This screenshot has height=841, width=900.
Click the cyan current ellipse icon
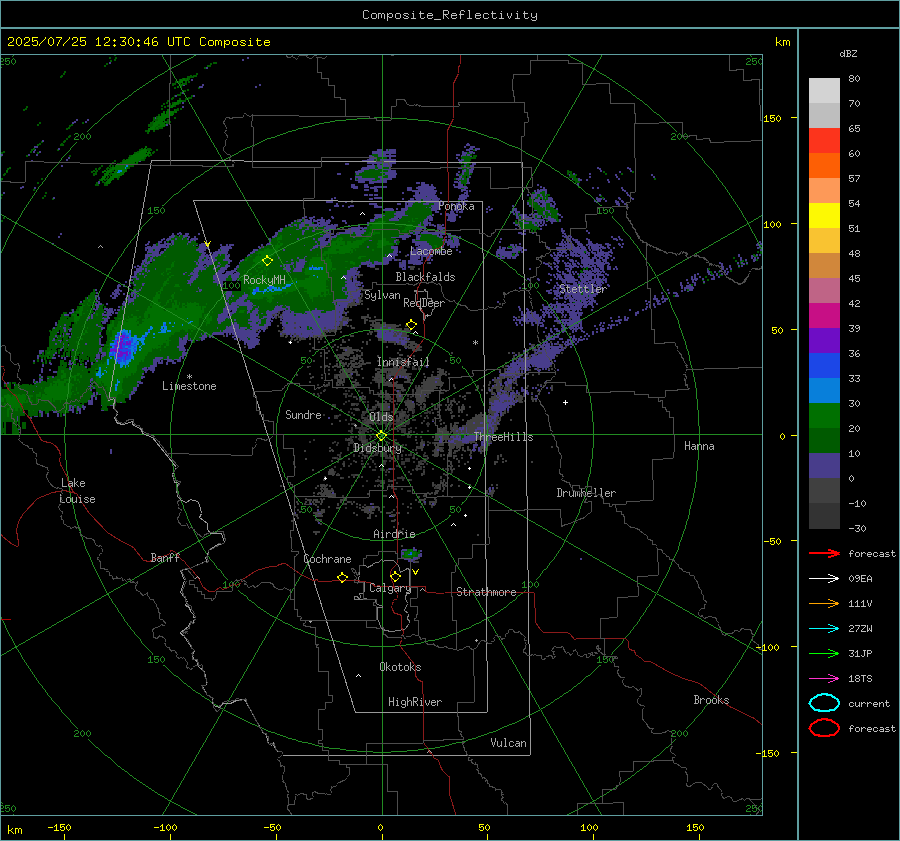pos(824,703)
